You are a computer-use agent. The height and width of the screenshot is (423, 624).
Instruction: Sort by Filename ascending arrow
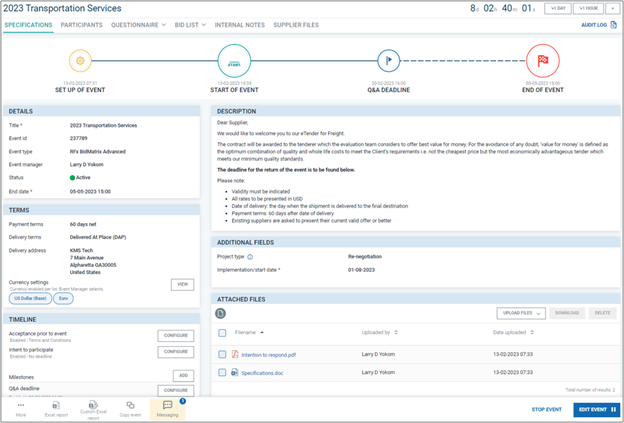point(262,332)
